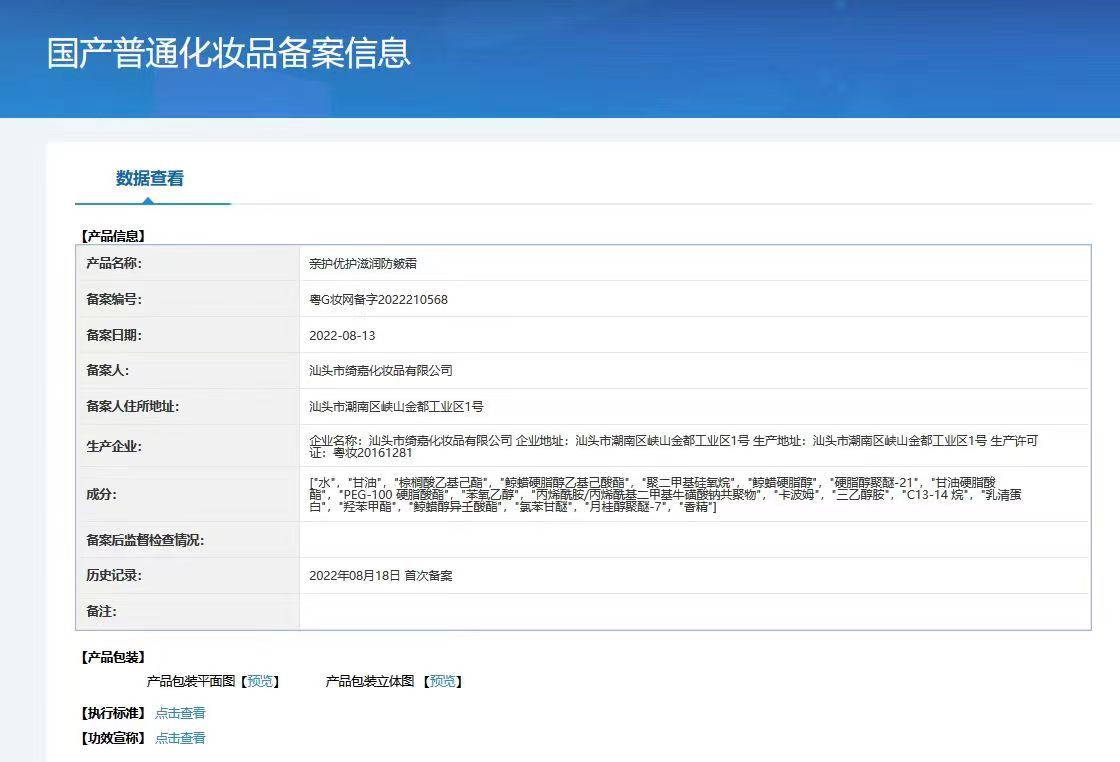Image resolution: width=1120 pixels, height=762 pixels.
Task: Click the 历史记录: label
Action: click(114, 576)
